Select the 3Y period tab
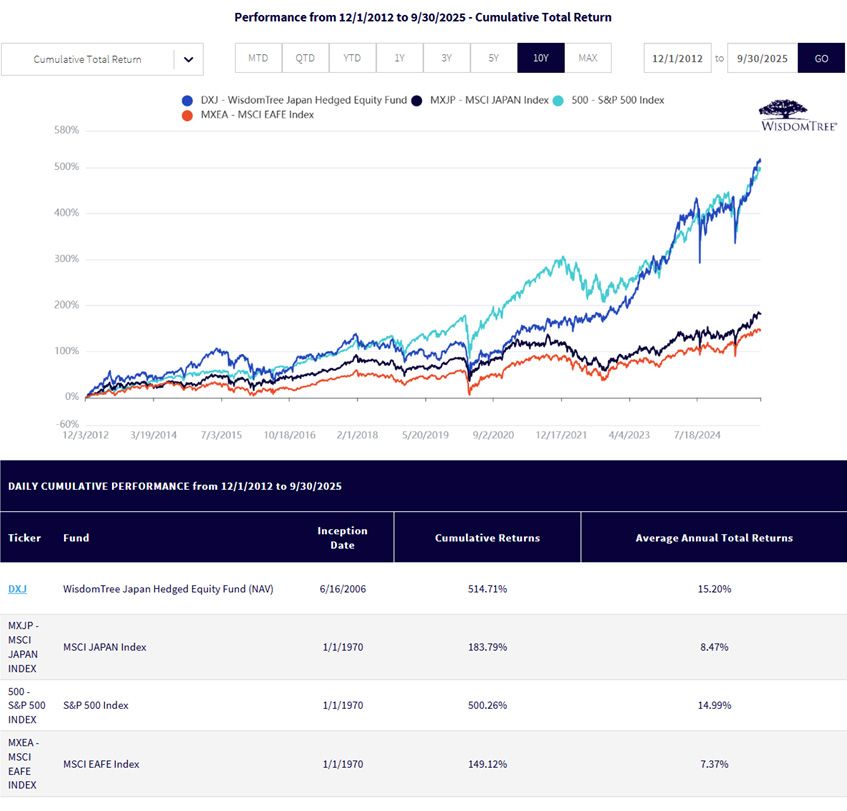This screenshot has height=811, width=847. [x=447, y=58]
